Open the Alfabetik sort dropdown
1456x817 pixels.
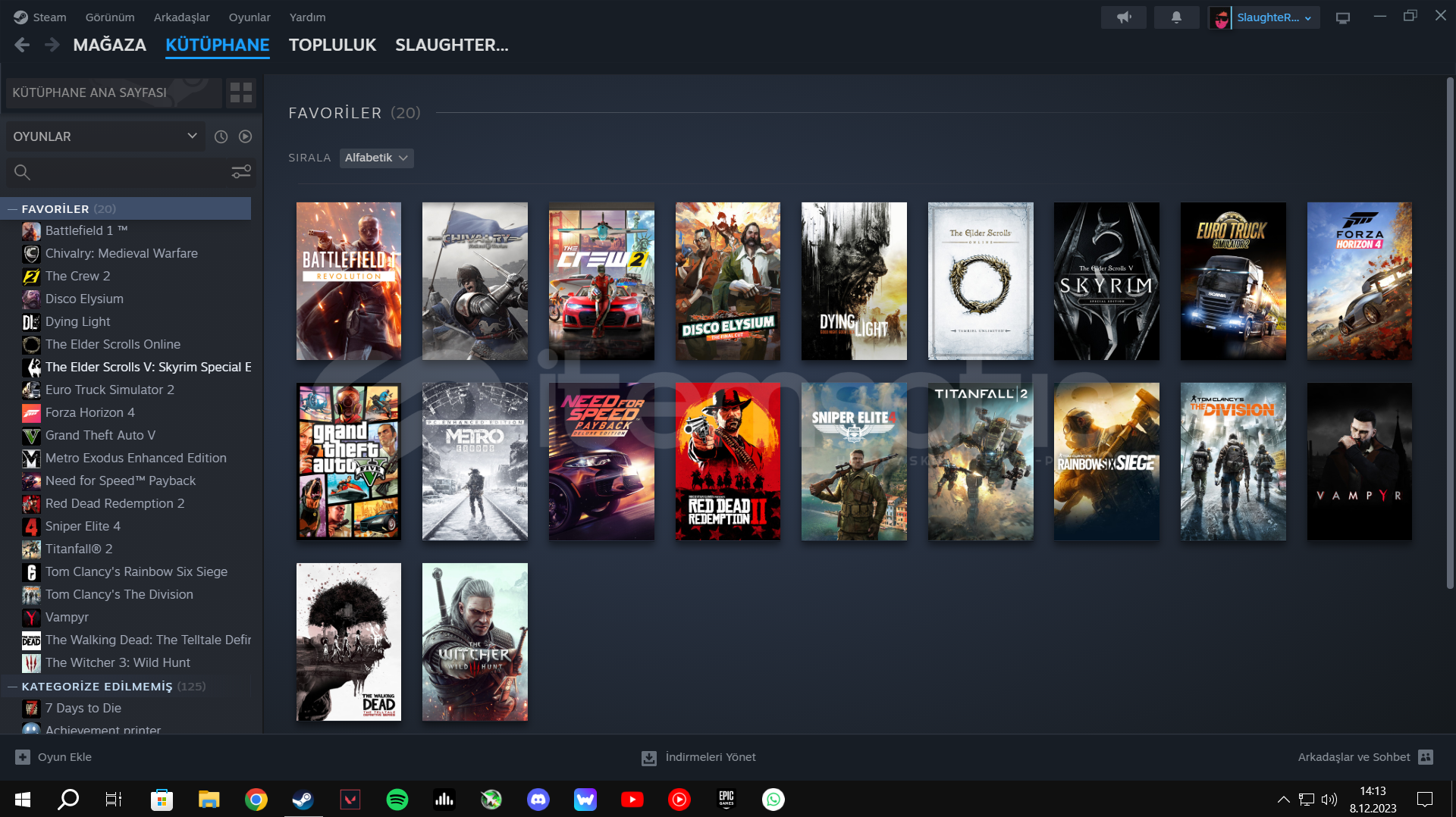tap(376, 158)
